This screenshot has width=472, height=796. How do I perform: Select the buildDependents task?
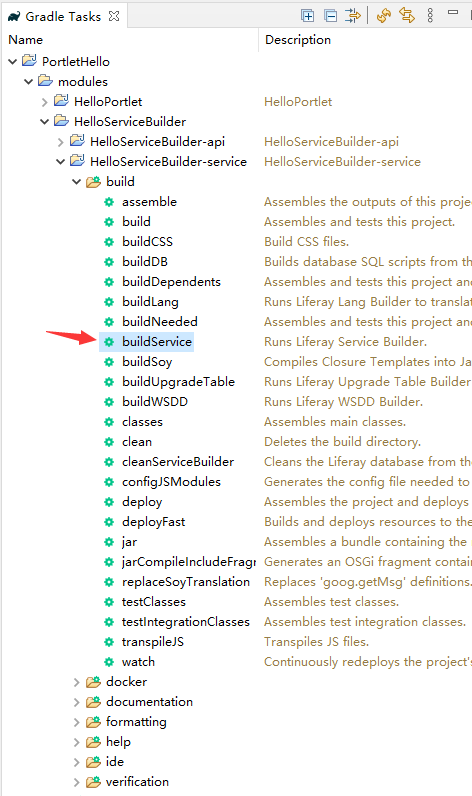tap(171, 282)
